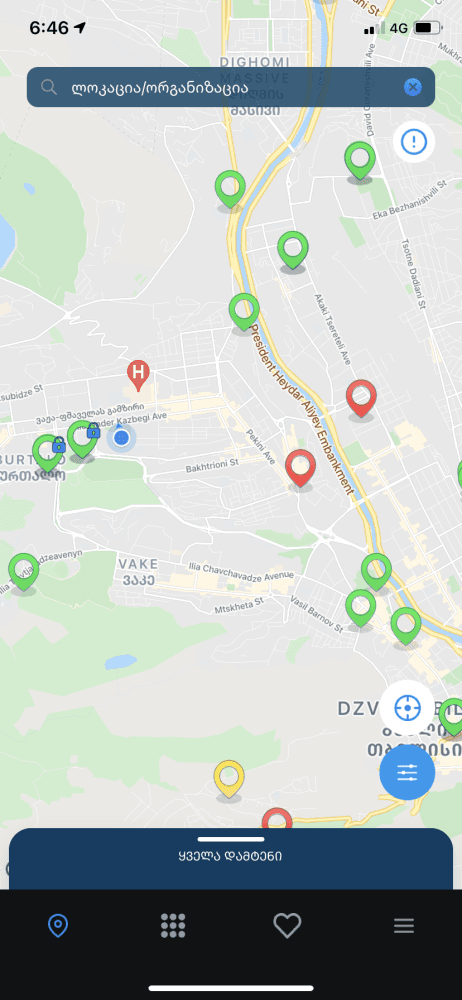Open the blue filter sliders button
This screenshot has width=462, height=1000.
point(407,772)
